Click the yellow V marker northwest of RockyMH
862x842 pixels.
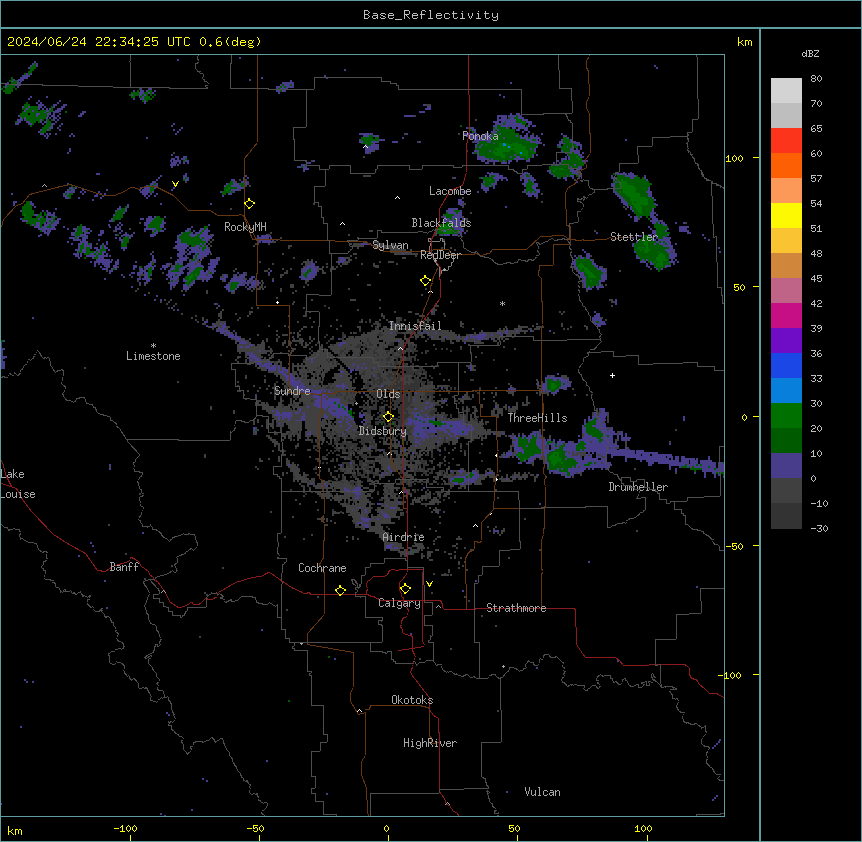pos(175,184)
